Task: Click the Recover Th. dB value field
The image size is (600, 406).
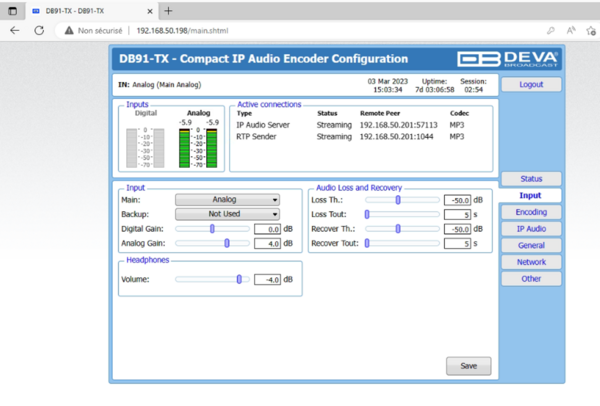Action: (x=457, y=229)
